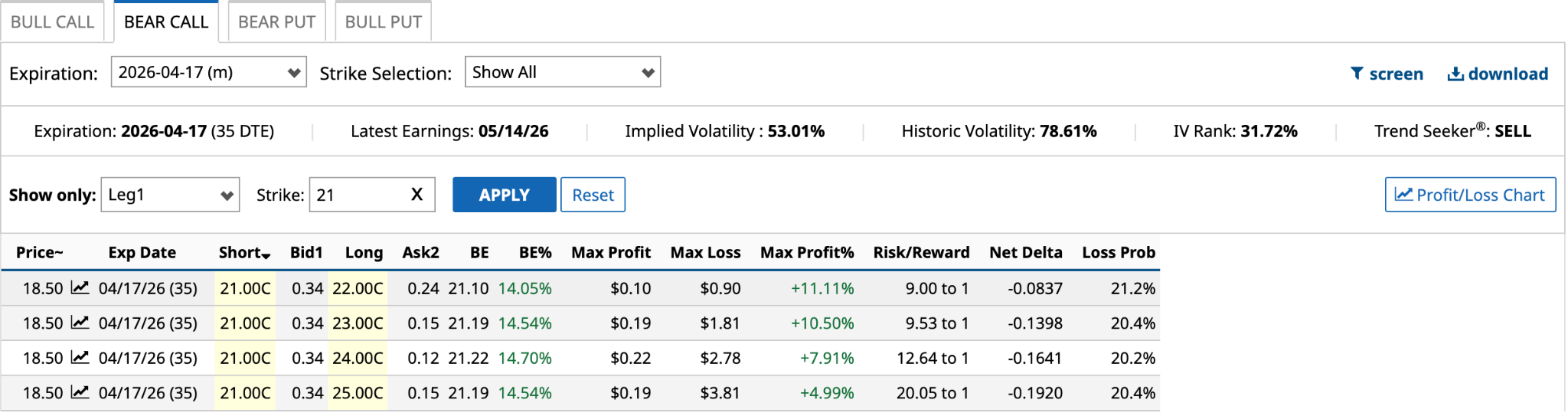The image size is (1568, 413).
Task: Clear the Strike field with X icon
Action: click(x=416, y=195)
